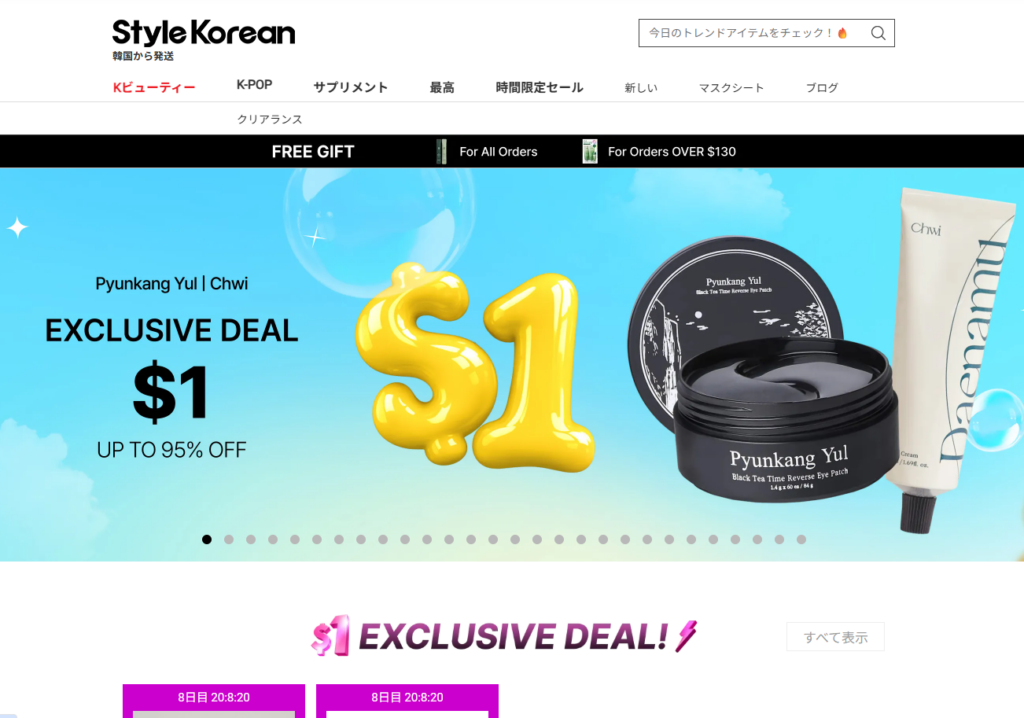
Task: Click the gift set icon for orders over $130
Action: coord(590,152)
